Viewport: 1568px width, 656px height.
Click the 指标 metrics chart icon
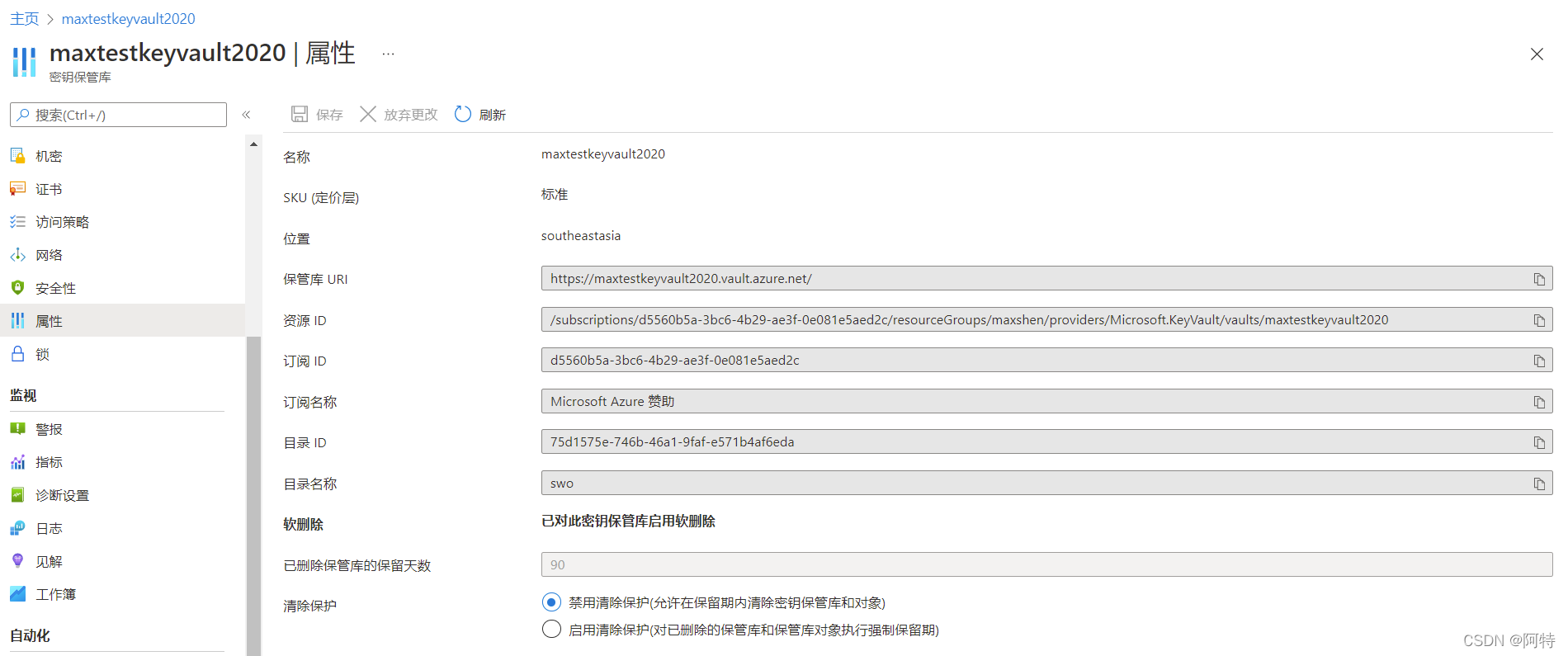17,462
